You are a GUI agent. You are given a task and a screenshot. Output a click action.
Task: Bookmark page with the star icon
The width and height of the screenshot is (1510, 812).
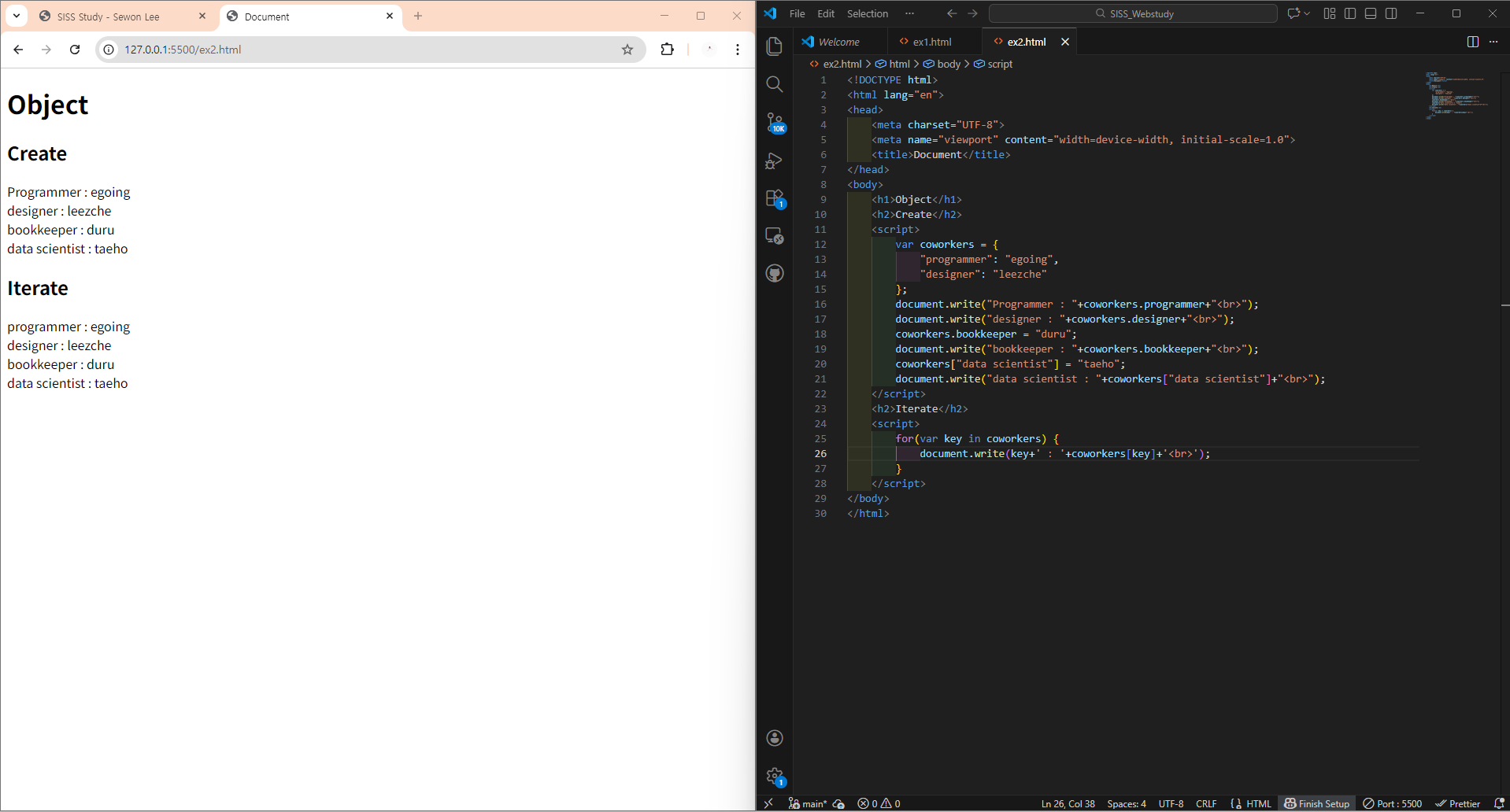627,50
